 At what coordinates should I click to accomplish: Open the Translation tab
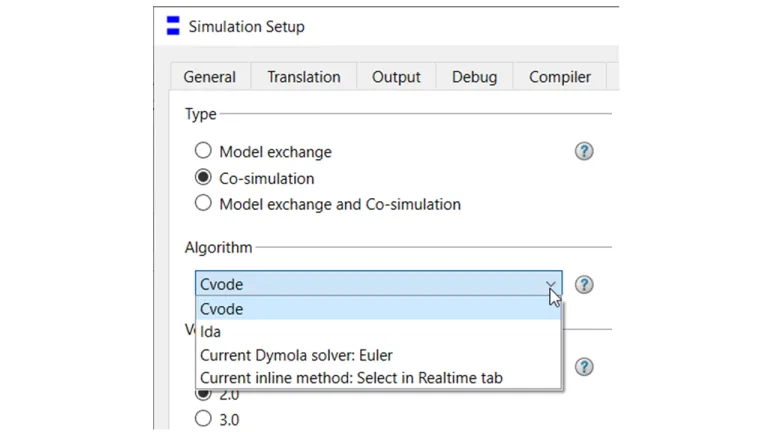(x=304, y=77)
